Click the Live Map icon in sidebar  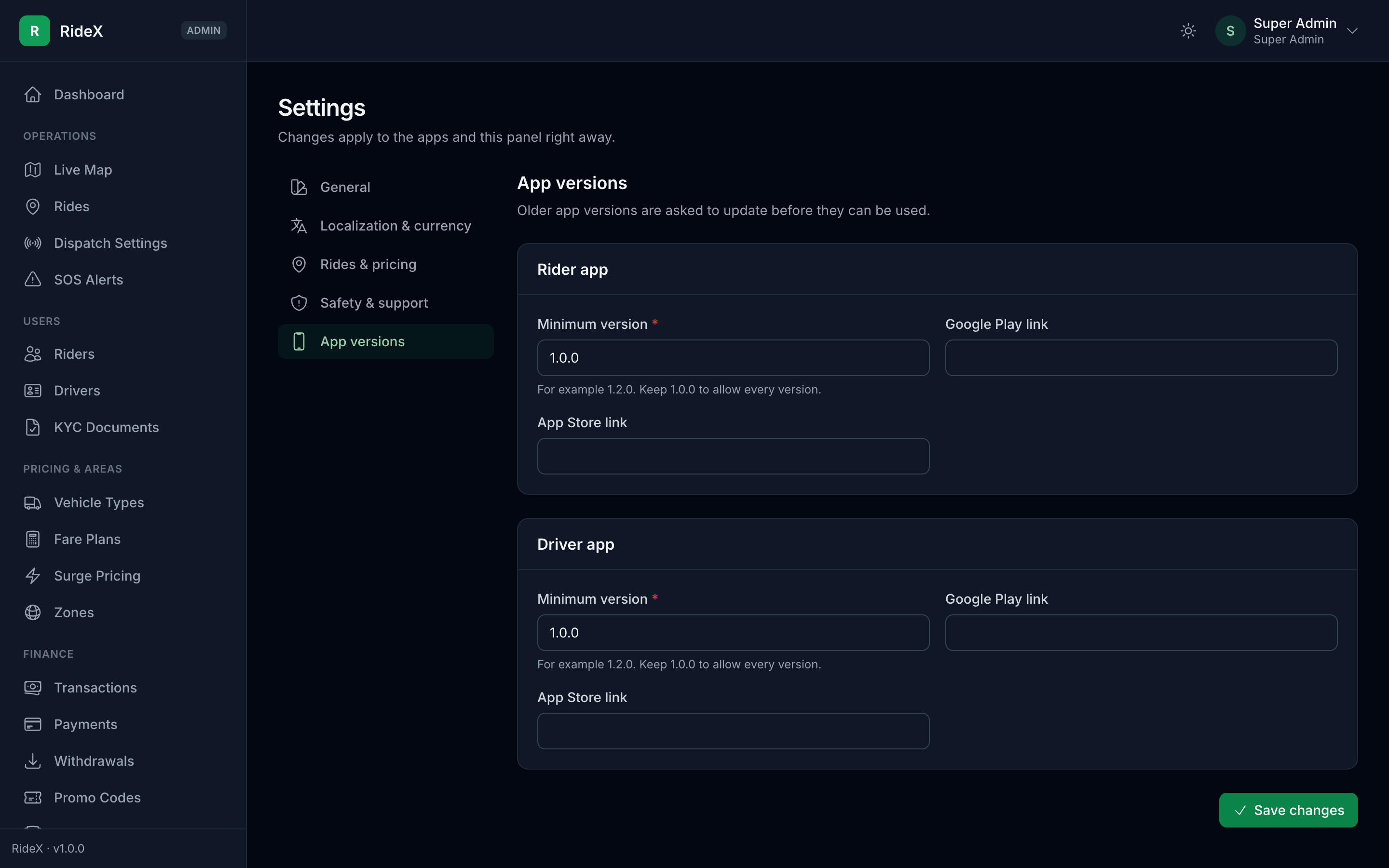tap(33, 170)
